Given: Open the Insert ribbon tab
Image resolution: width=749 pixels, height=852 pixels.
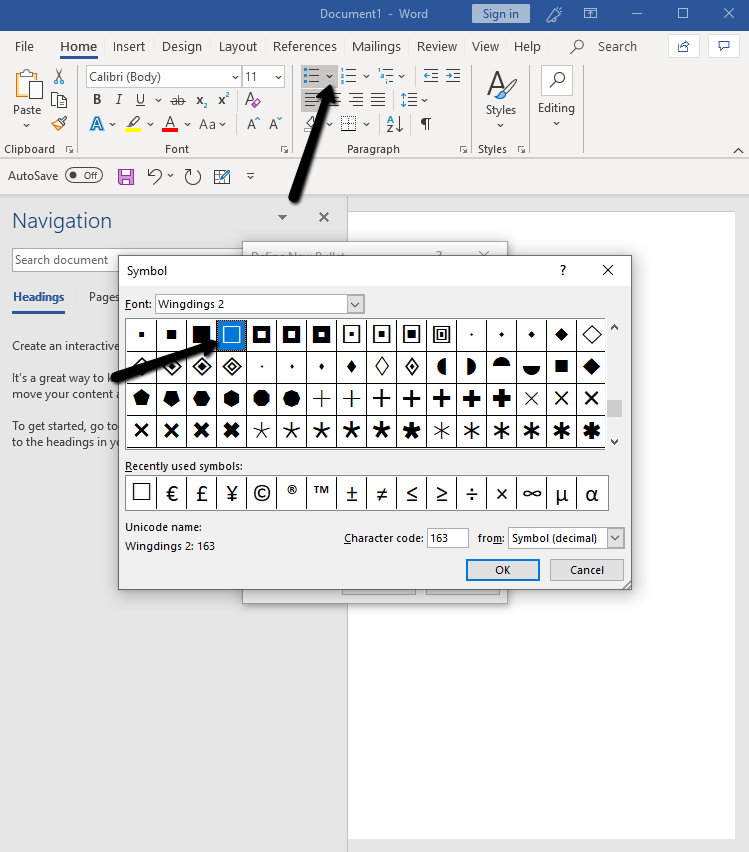Looking at the screenshot, I should tap(129, 47).
